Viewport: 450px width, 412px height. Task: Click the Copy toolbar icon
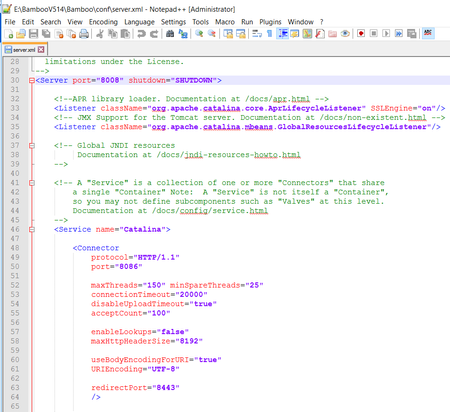113,34
